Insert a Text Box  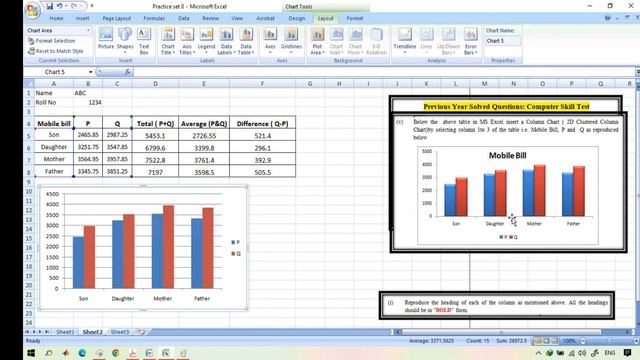click(x=144, y=41)
